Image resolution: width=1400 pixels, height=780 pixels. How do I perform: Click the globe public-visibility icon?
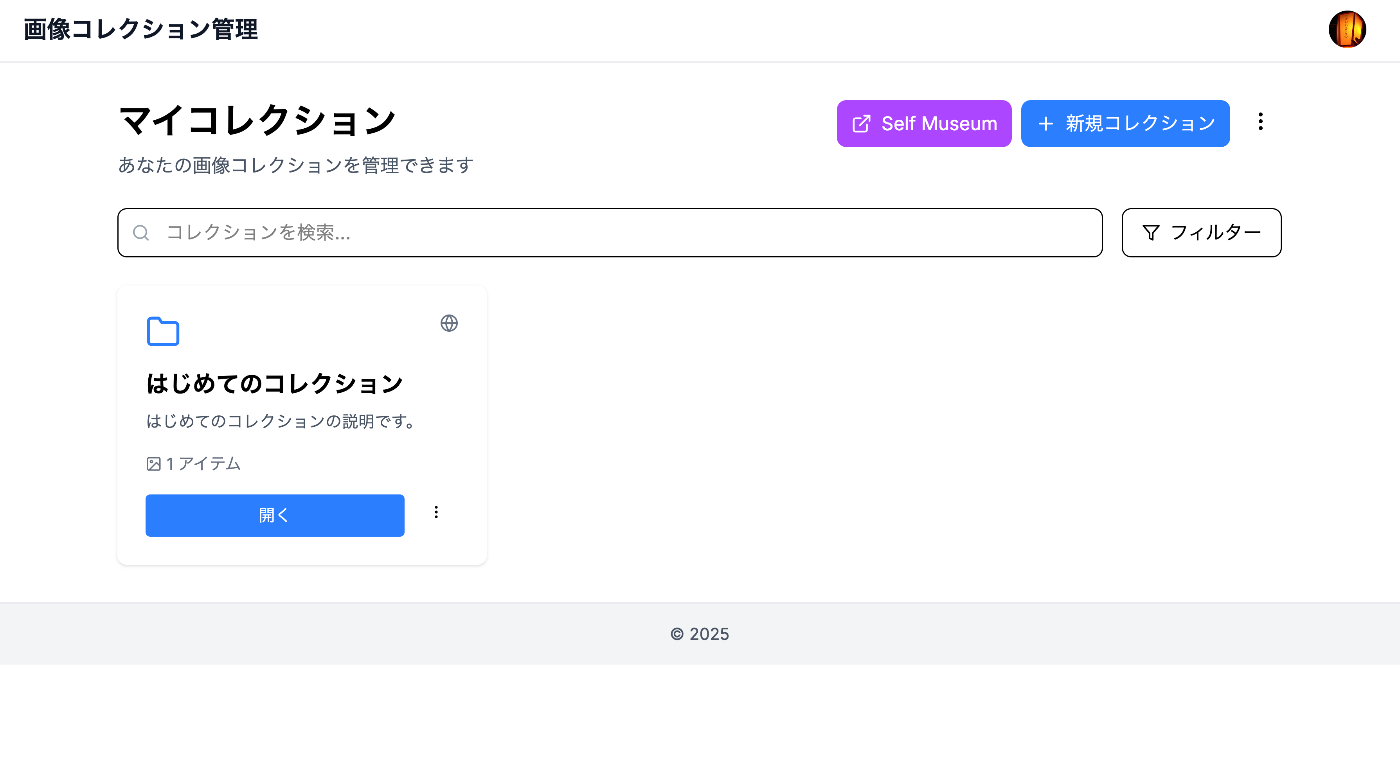coord(449,323)
